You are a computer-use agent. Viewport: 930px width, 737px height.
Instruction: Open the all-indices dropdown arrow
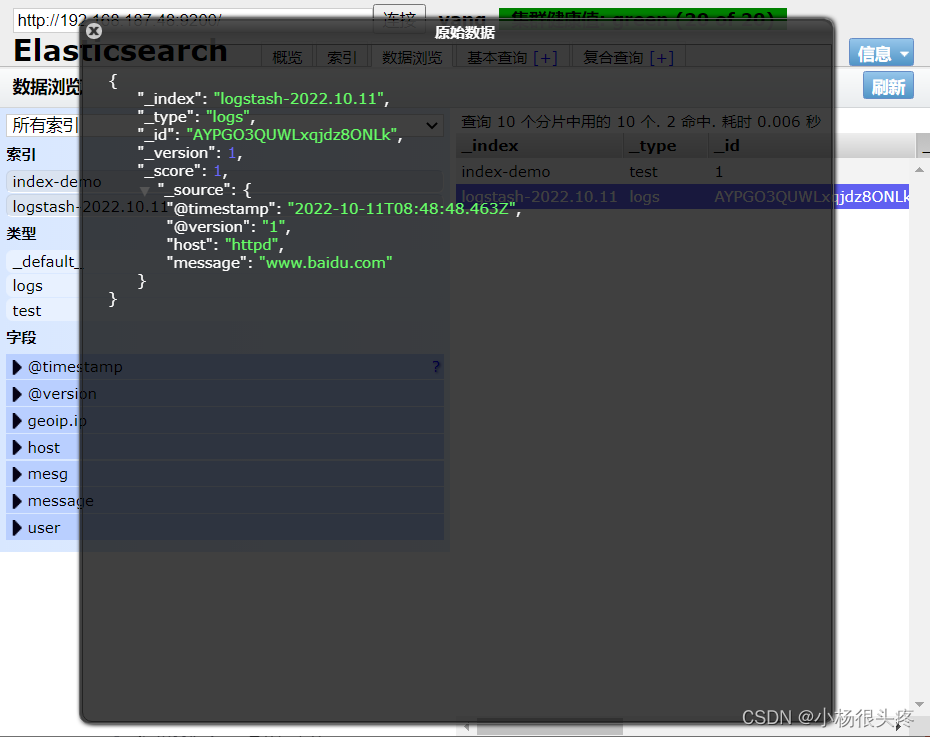pos(432,125)
